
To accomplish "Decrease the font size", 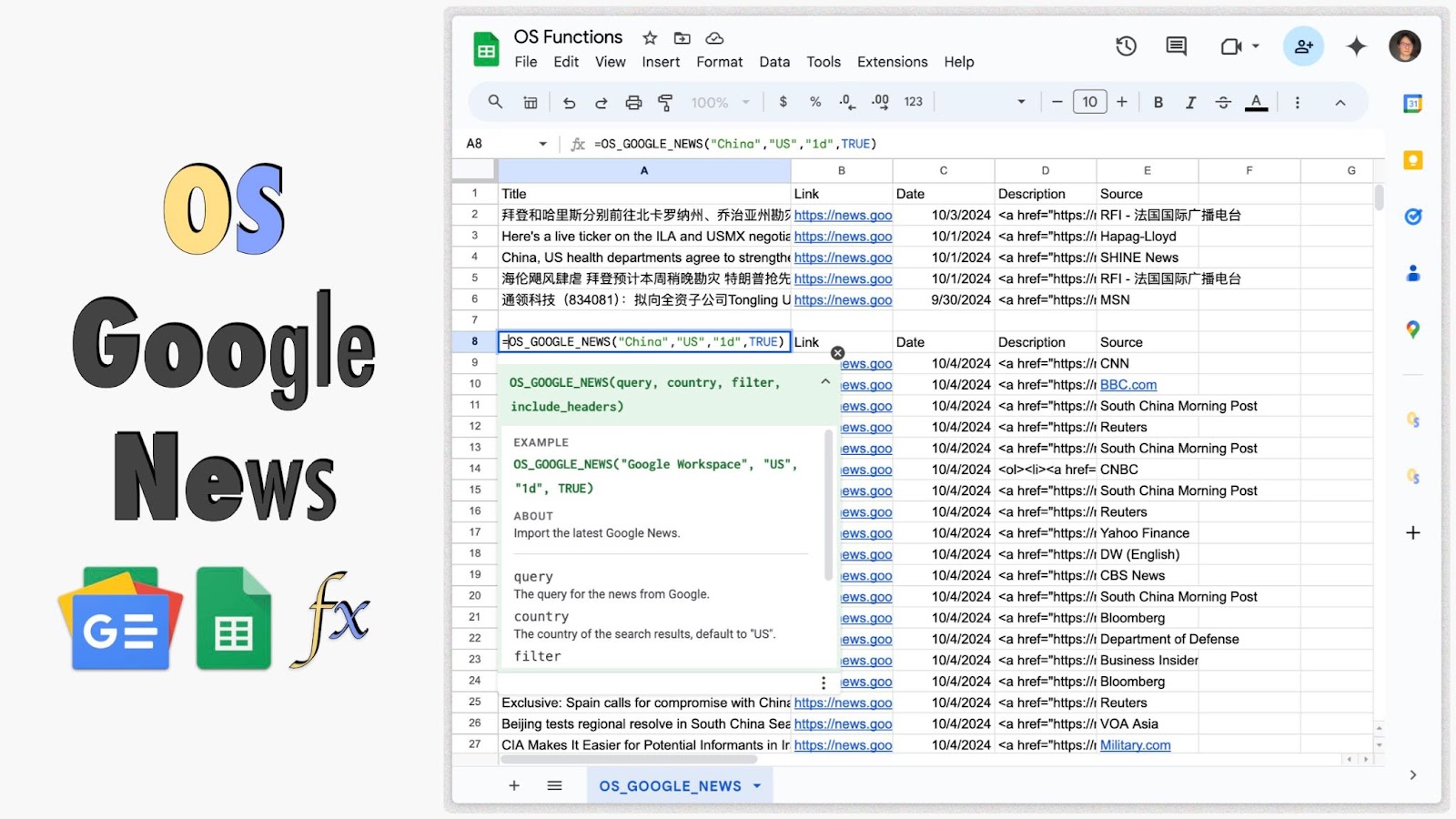I will coord(1057,102).
